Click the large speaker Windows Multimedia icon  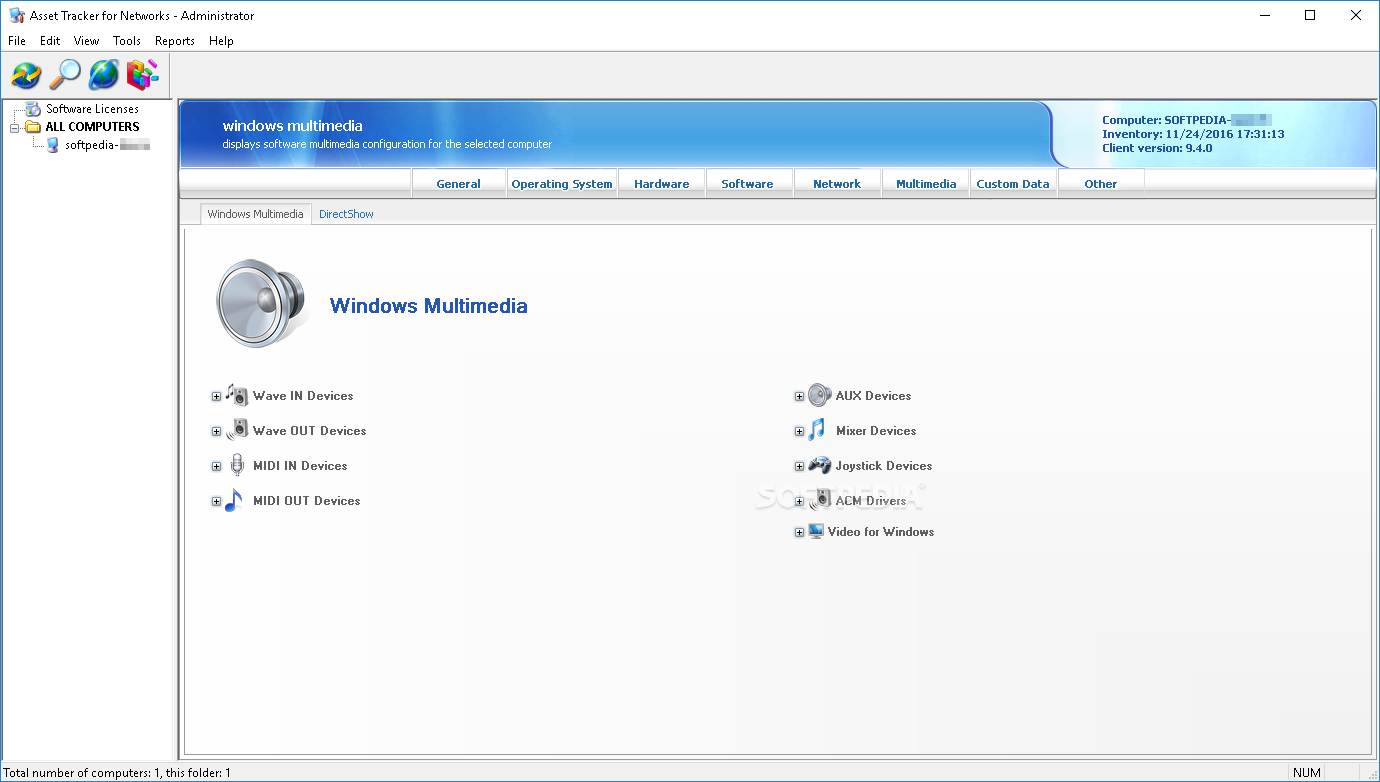(x=260, y=303)
